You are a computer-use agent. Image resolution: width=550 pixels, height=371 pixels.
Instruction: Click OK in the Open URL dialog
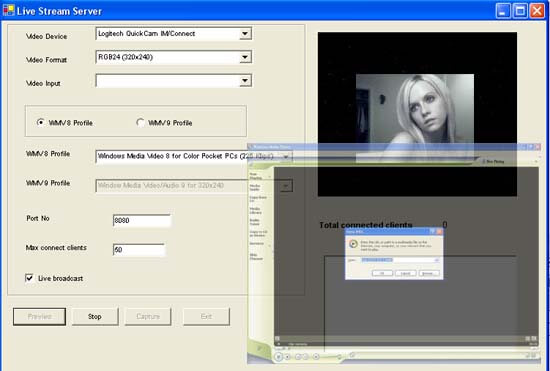click(x=382, y=273)
